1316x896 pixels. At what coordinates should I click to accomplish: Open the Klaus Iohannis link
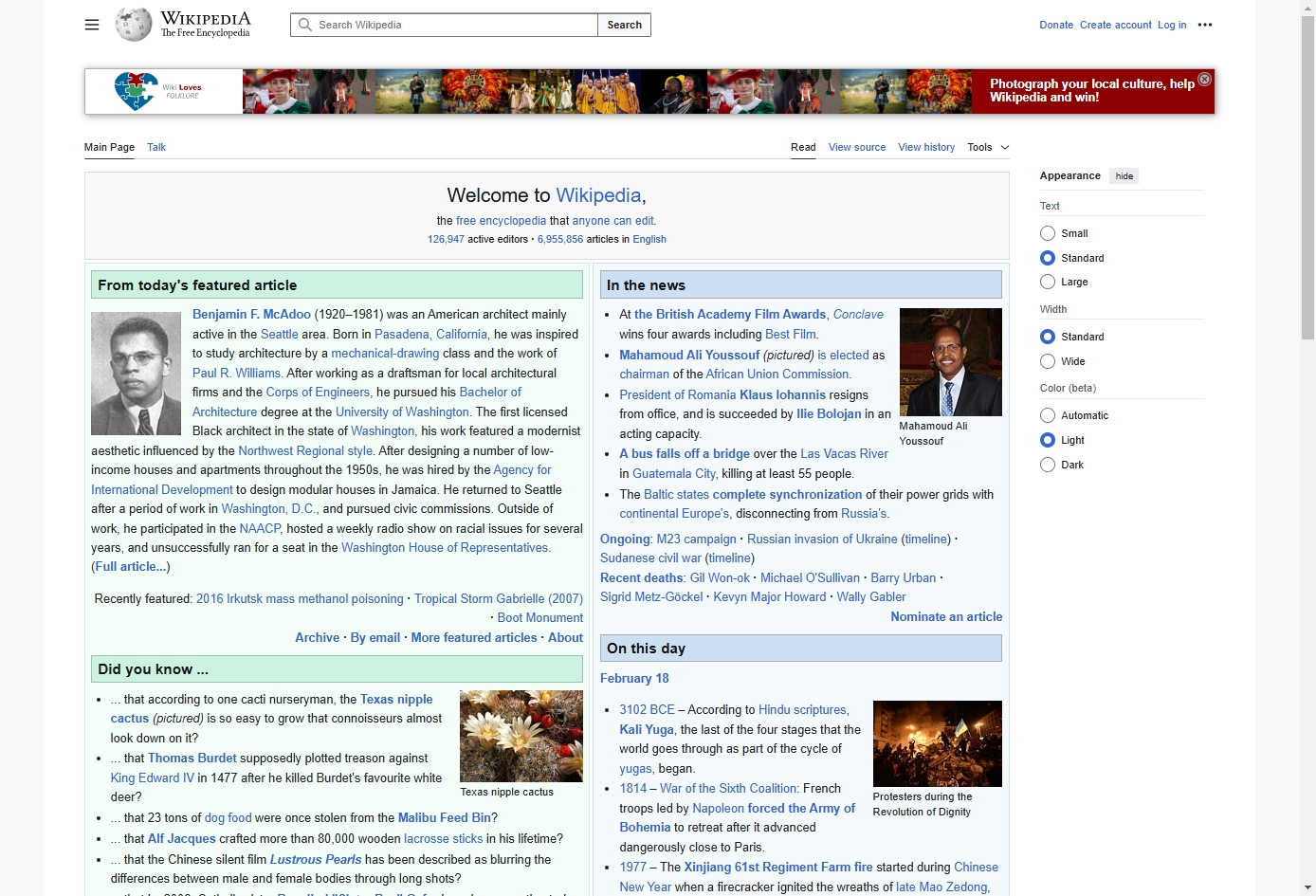click(782, 395)
